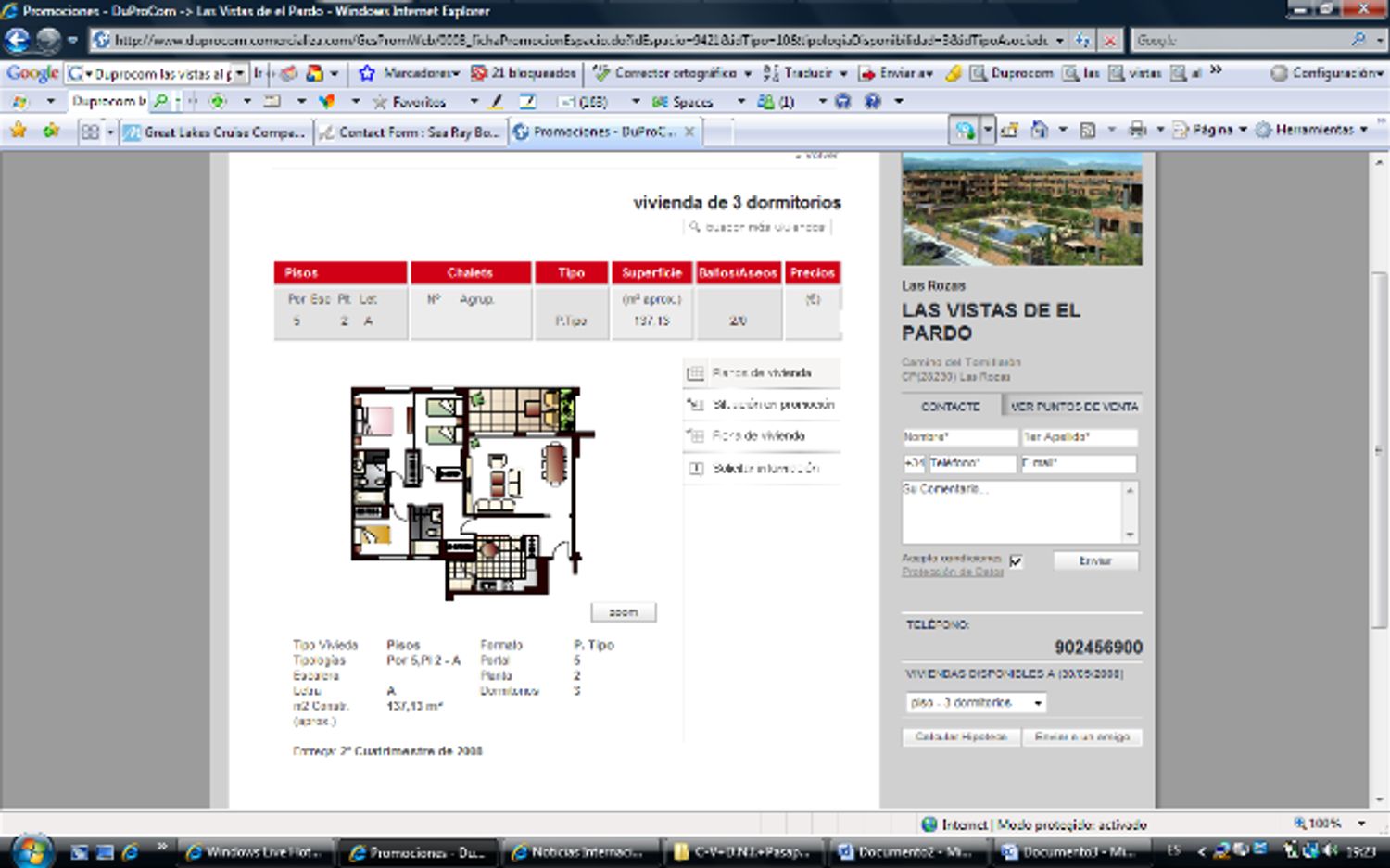Open the Marcadores bookmarks star in Google toolbar
1390x868 pixels.
point(367,72)
